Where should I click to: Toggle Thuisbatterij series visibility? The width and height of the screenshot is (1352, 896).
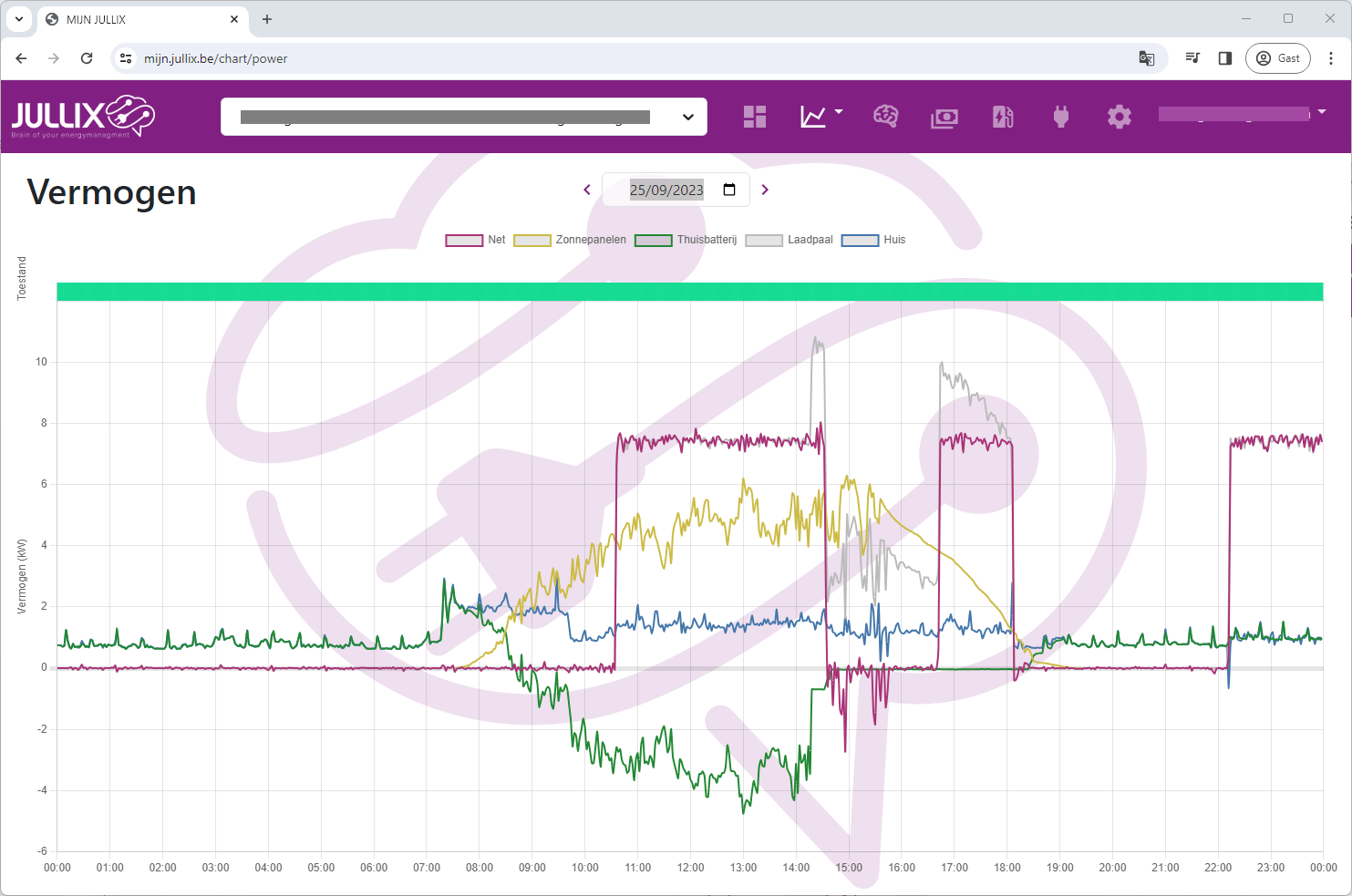[x=685, y=240]
